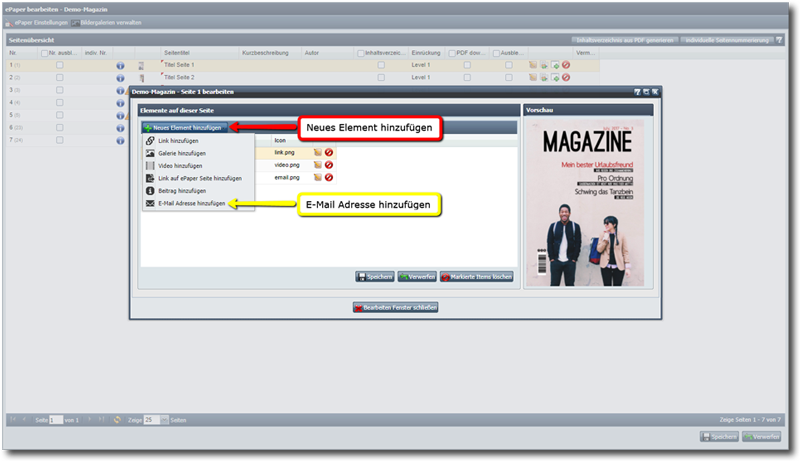
Task: Click first-page icon in pagination bar
Action: [13, 420]
